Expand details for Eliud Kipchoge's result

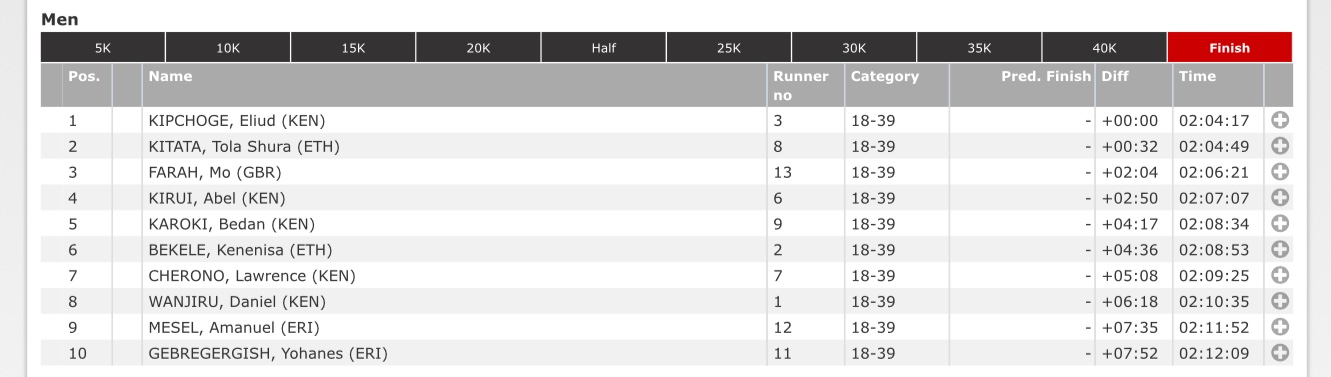(1279, 121)
